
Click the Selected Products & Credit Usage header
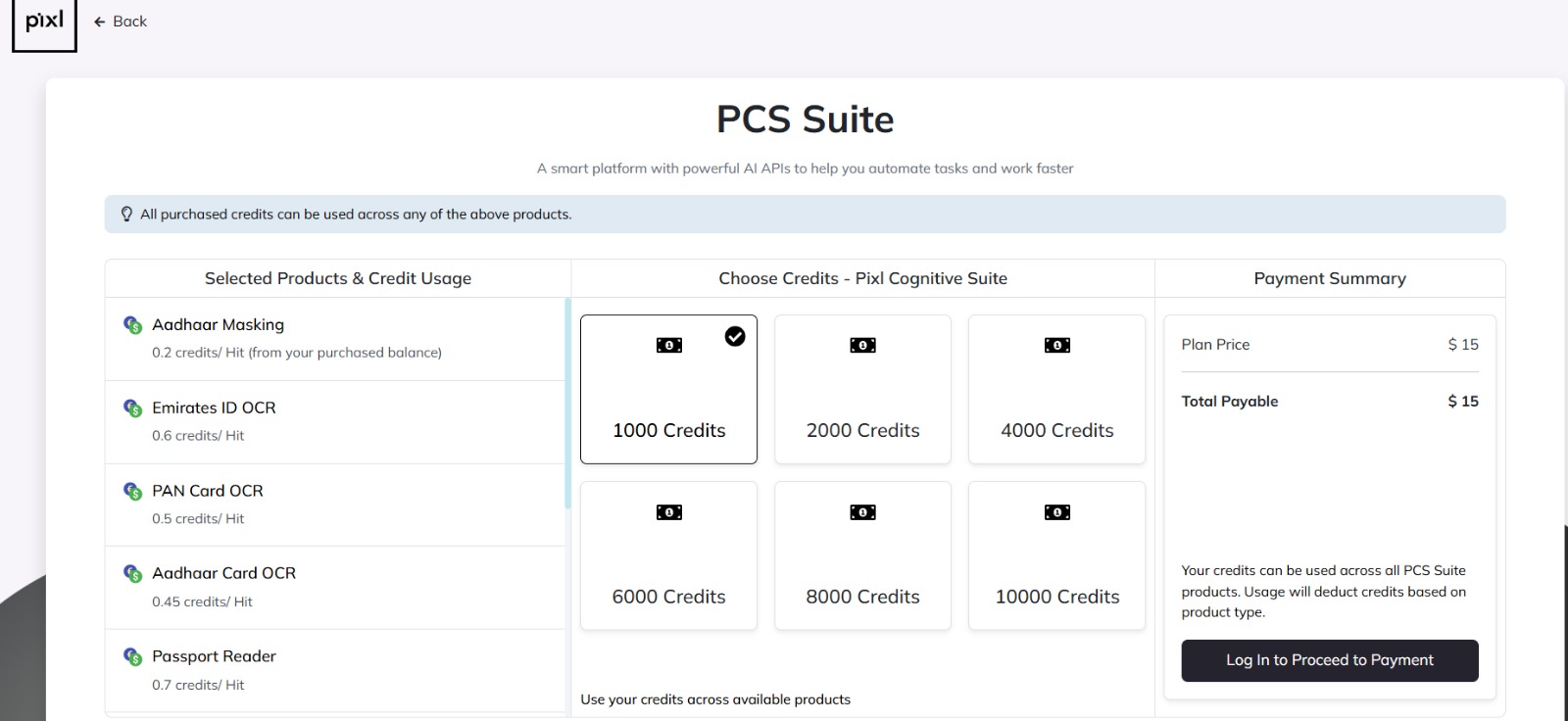(337, 279)
